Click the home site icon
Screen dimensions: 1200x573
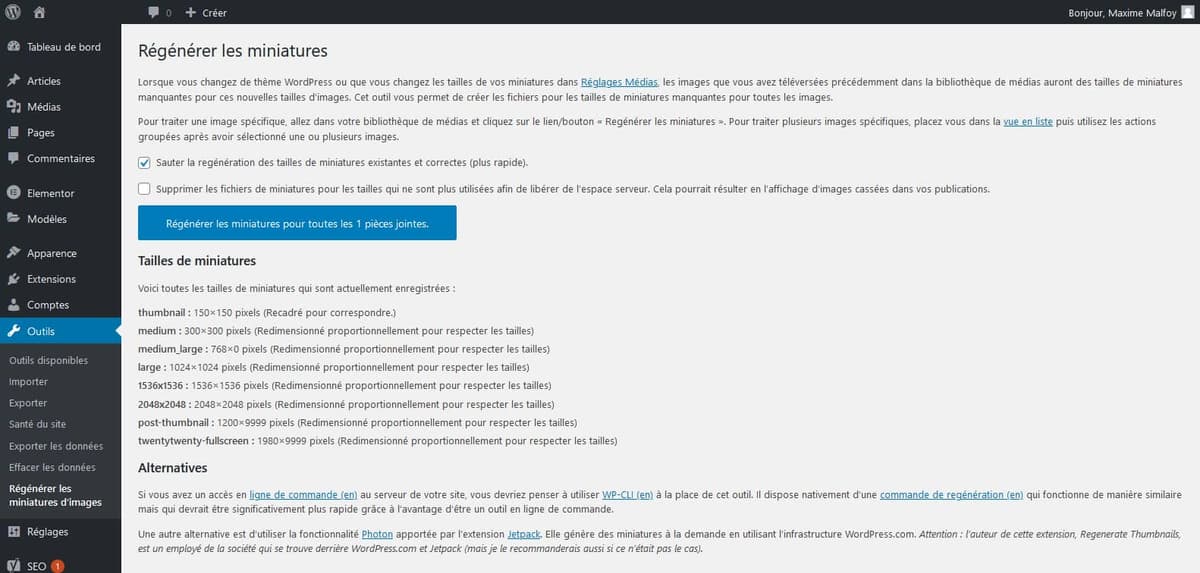tap(39, 12)
